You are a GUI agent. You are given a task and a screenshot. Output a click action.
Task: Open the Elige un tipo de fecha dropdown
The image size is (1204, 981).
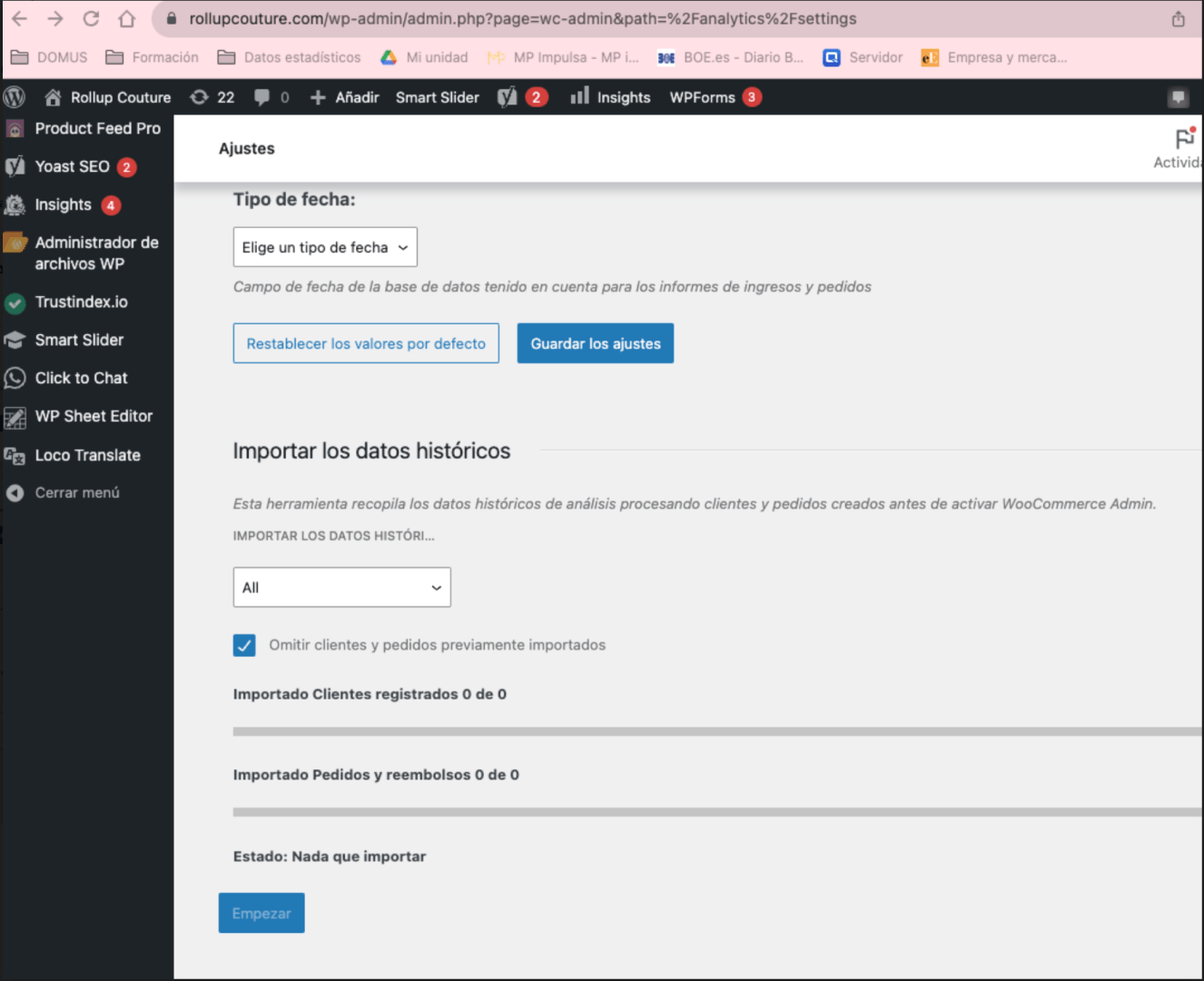pos(325,247)
